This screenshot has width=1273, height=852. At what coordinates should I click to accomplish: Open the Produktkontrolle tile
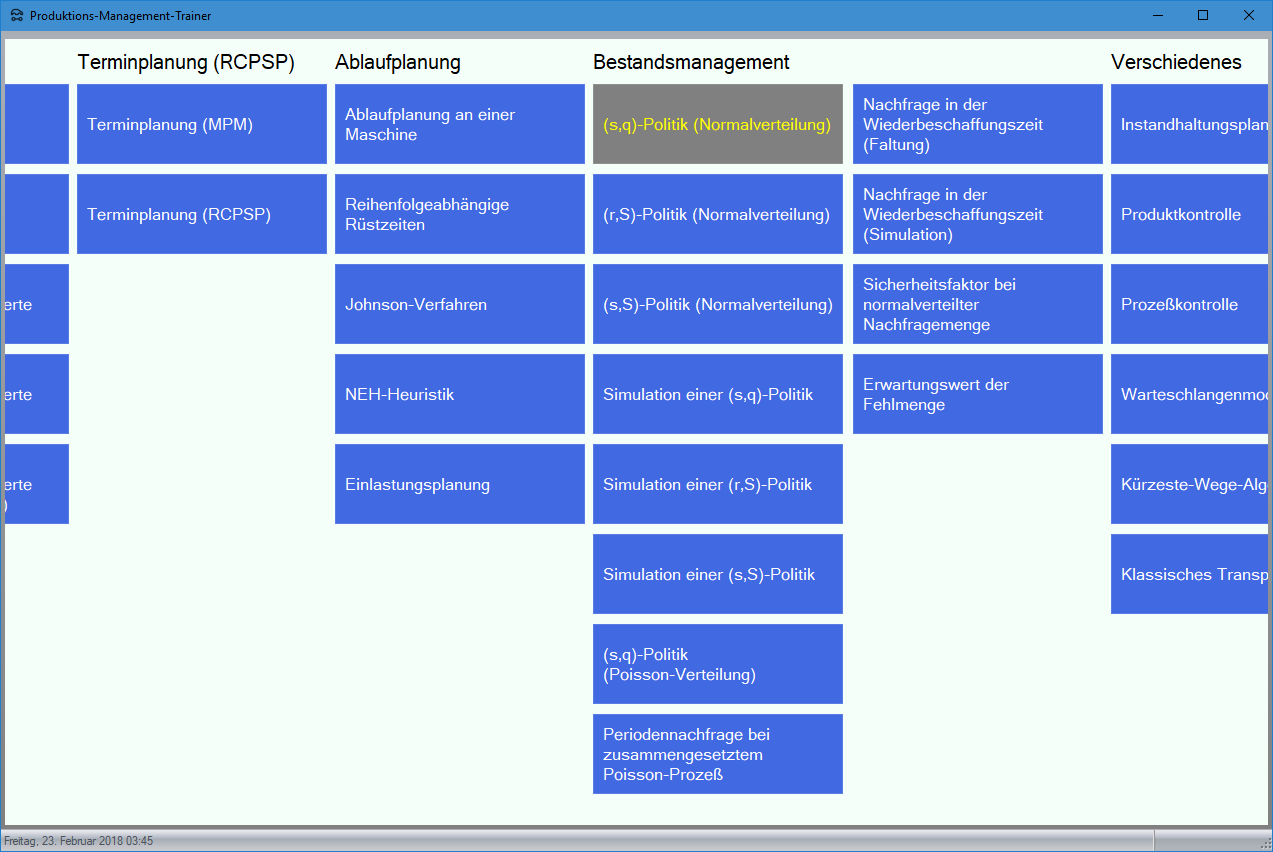(x=1188, y=214)
